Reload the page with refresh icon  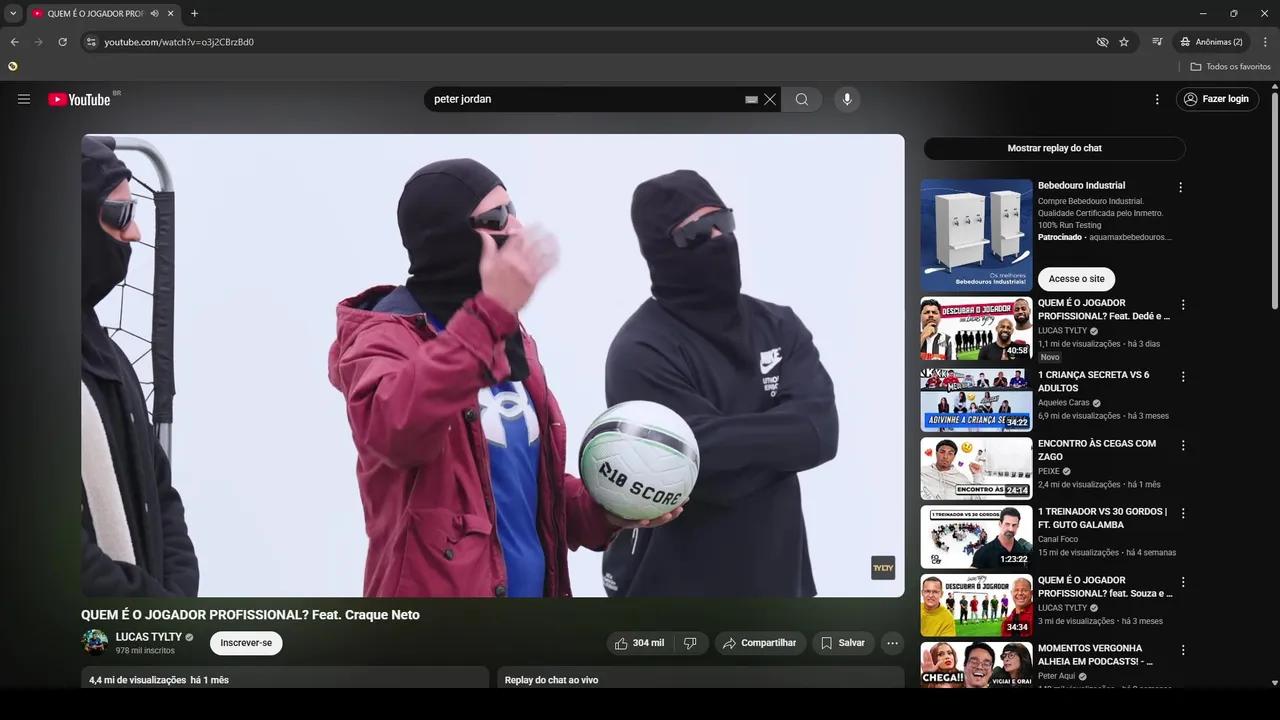[x=62, y=42]
